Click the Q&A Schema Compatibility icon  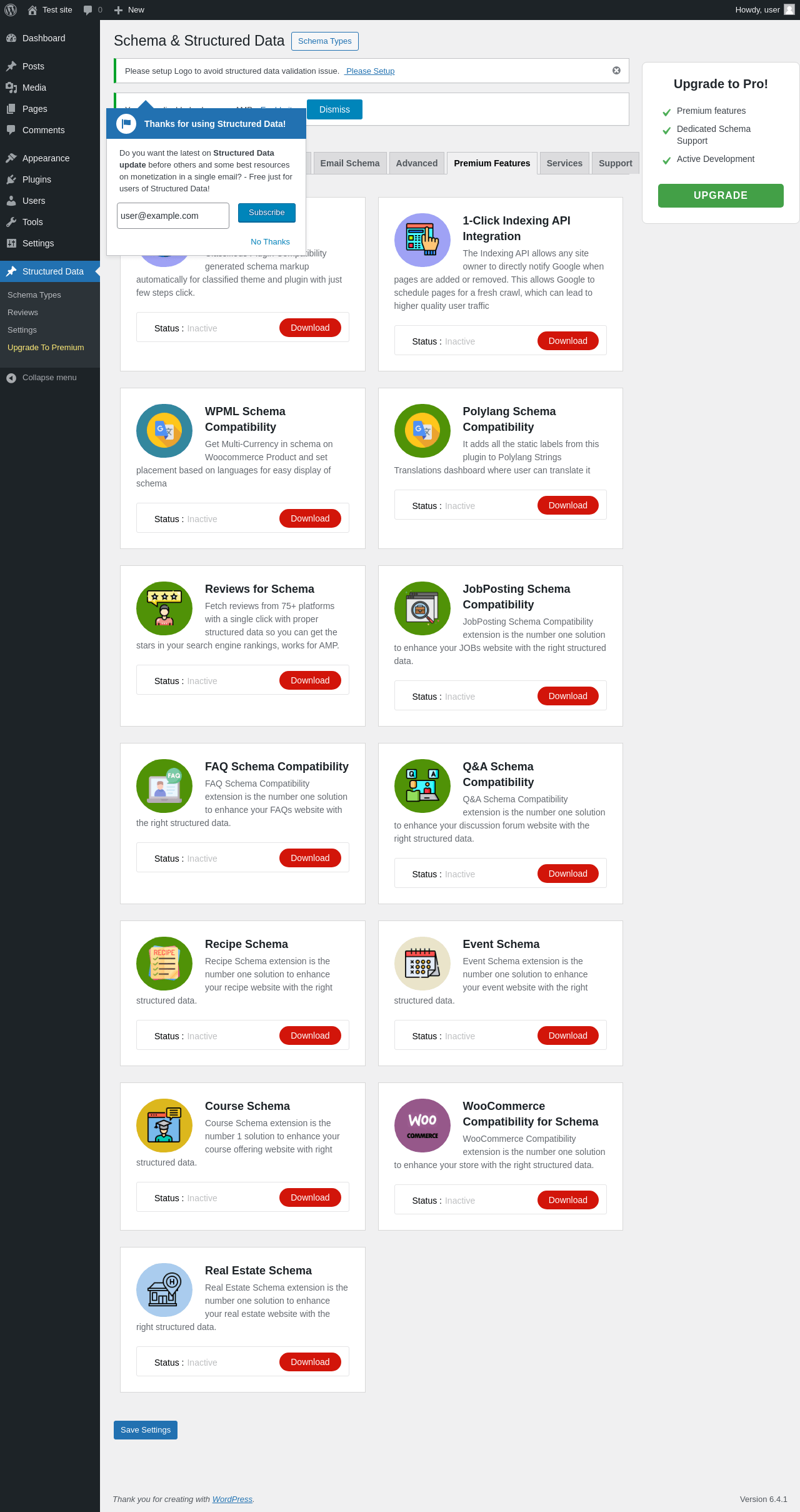pyautogui.click(x=422, y=786)
